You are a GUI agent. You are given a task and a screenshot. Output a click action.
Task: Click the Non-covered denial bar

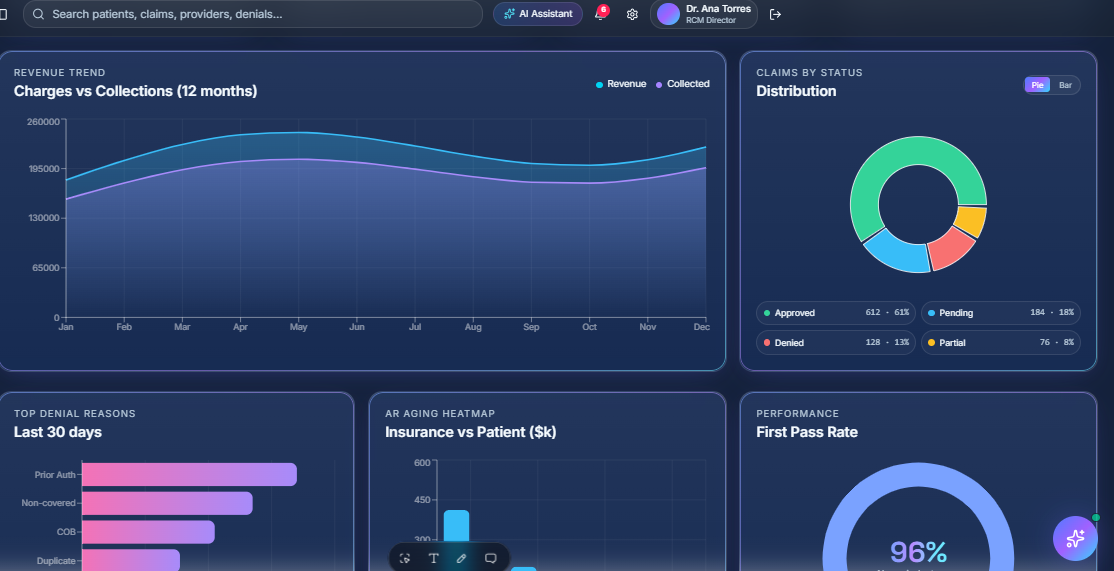tap(167, 503)
